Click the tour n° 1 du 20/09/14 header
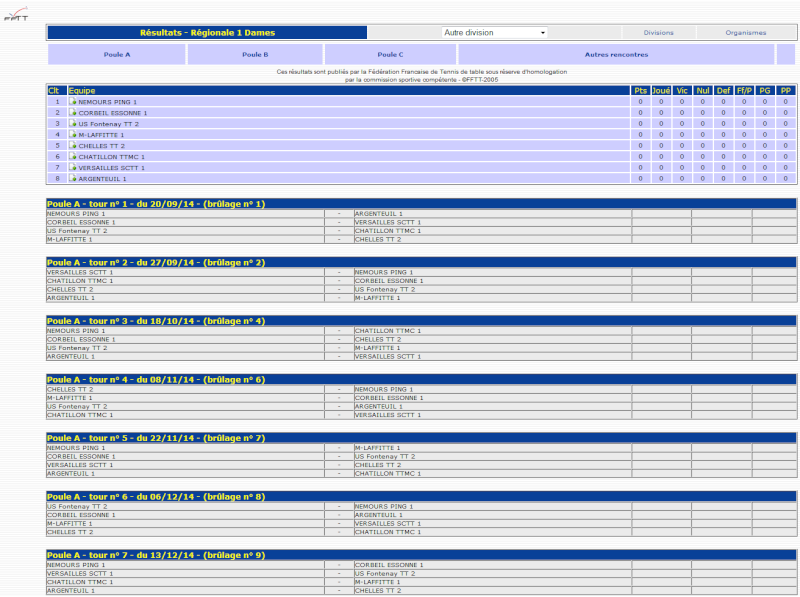The image size is (800, 597). (x=421, y=204)
